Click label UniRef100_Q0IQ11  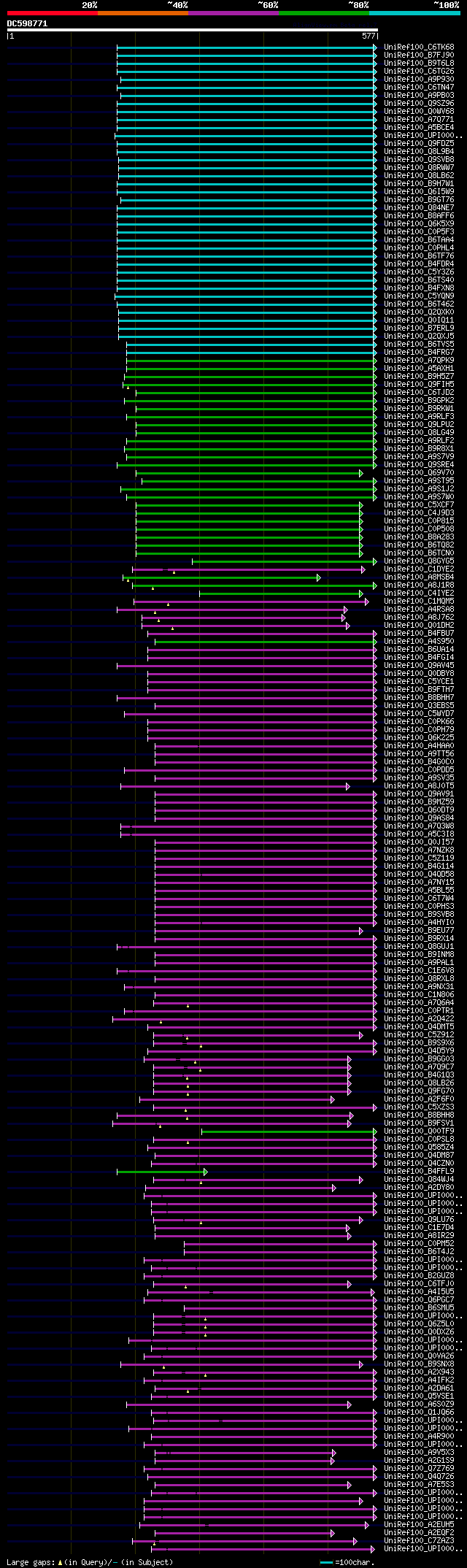click(x=419, y=320)
